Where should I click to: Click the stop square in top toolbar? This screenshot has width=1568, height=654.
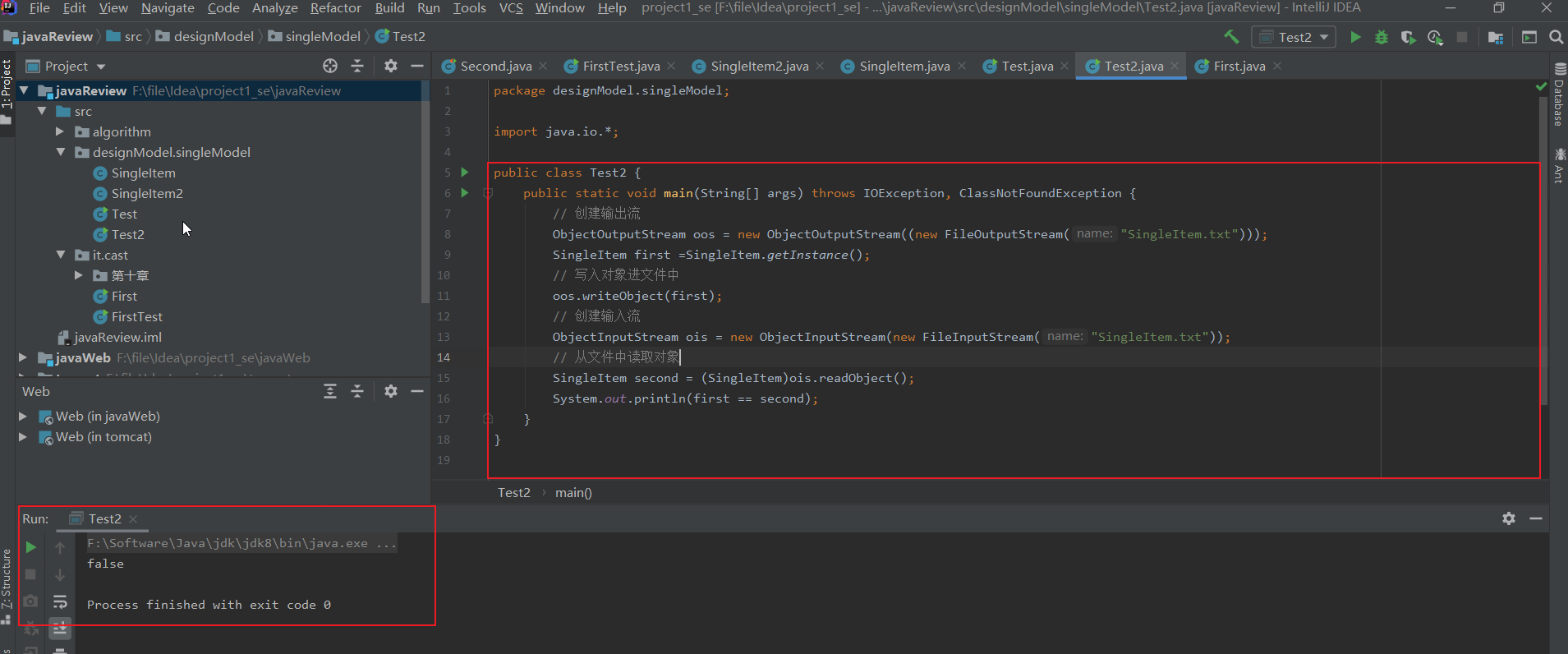[x=1462, y=37]
